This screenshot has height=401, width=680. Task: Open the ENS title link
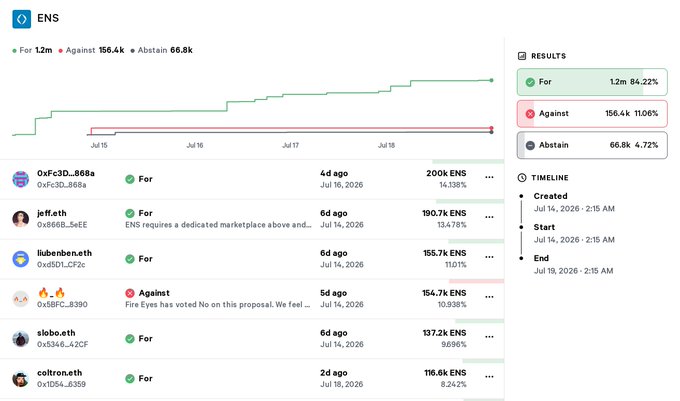[x=48, y=18]
